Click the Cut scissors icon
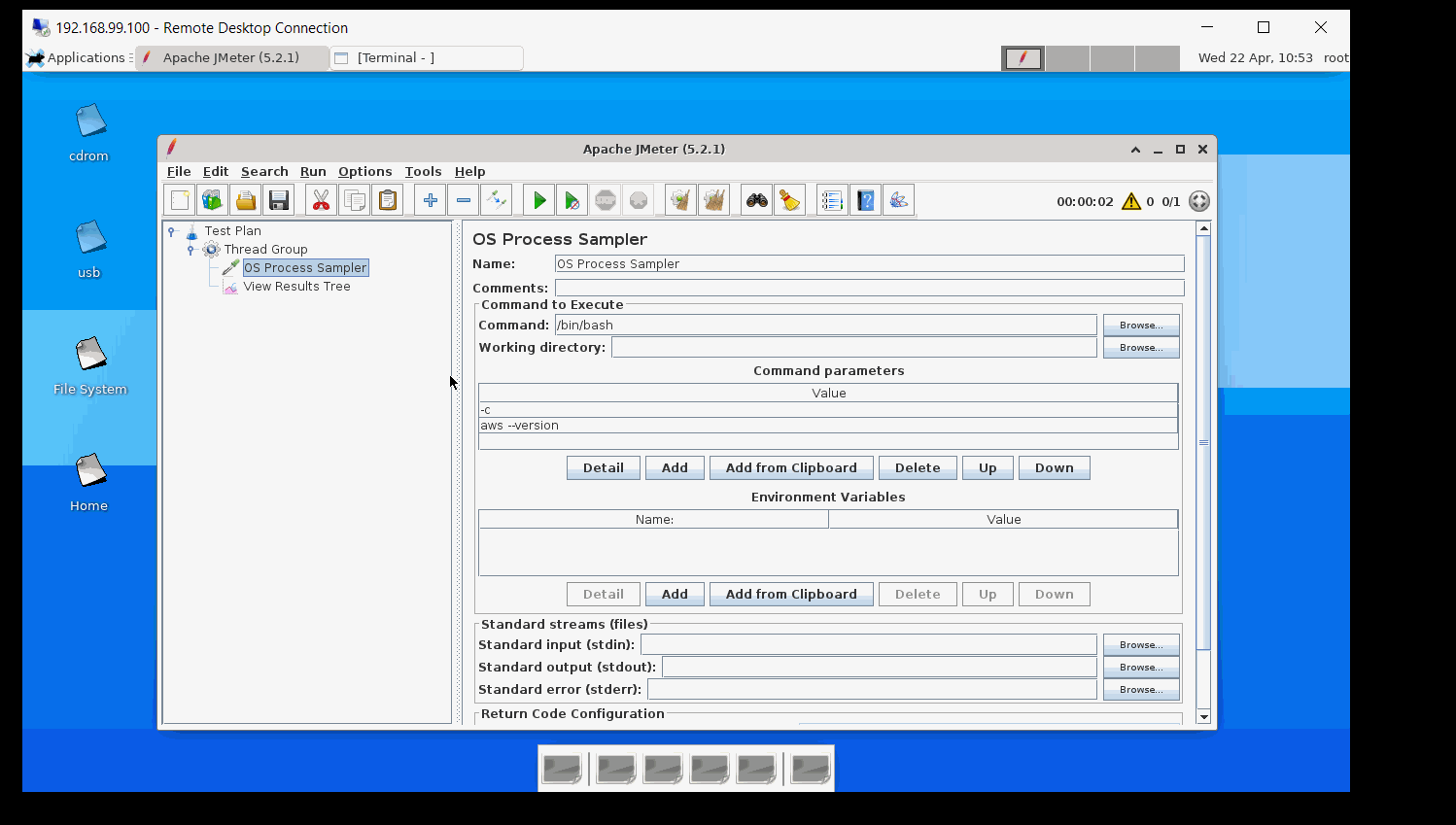The image size is (1456, 825). pos(321,200)
